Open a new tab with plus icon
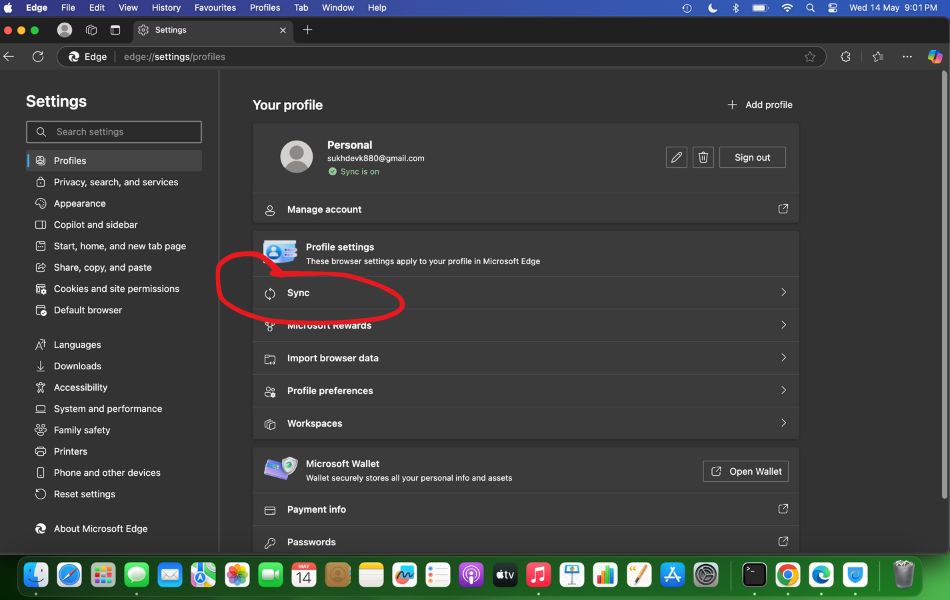 pyautogui.click(x=307, y=30)
